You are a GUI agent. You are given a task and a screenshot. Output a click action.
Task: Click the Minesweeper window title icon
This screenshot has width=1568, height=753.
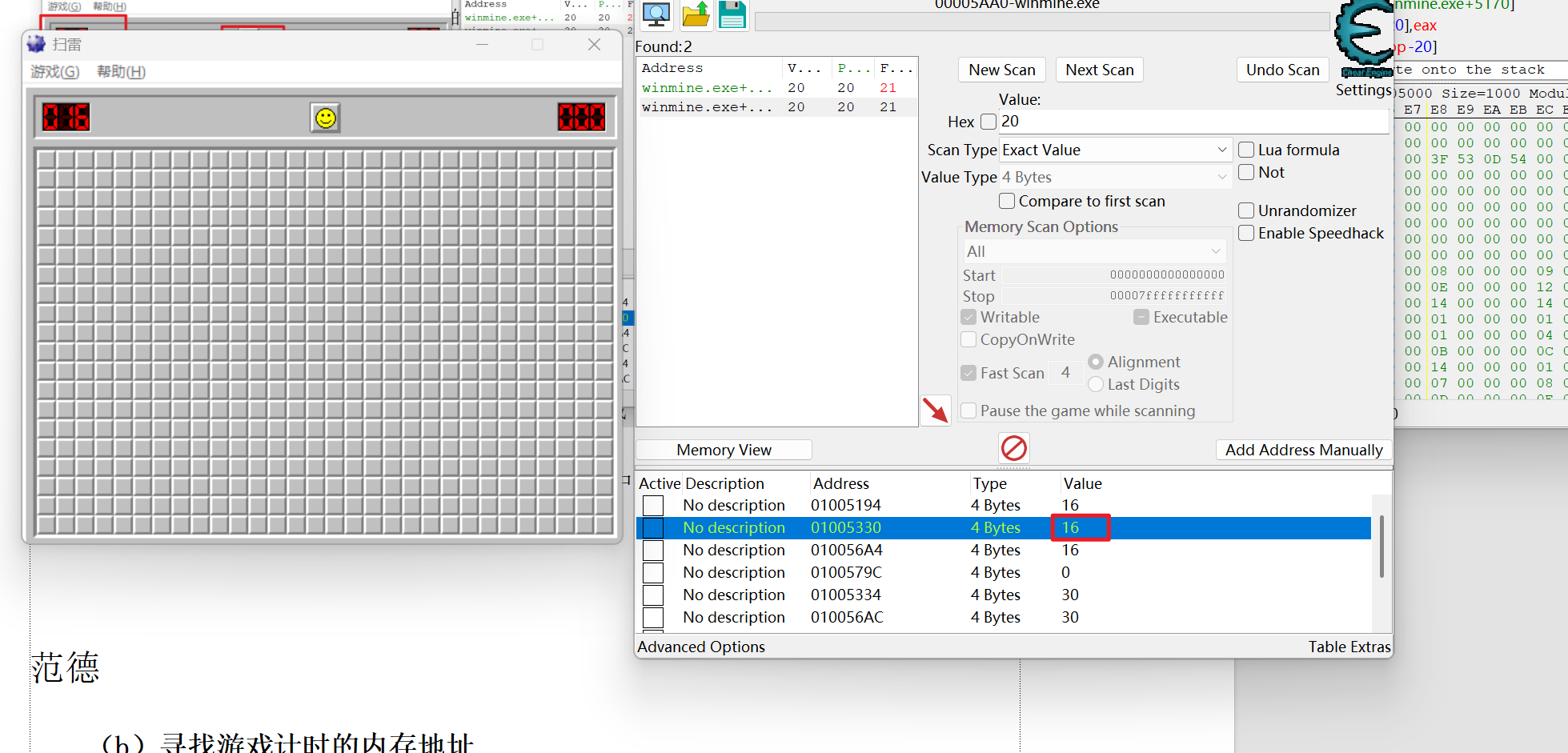(37, 44)
